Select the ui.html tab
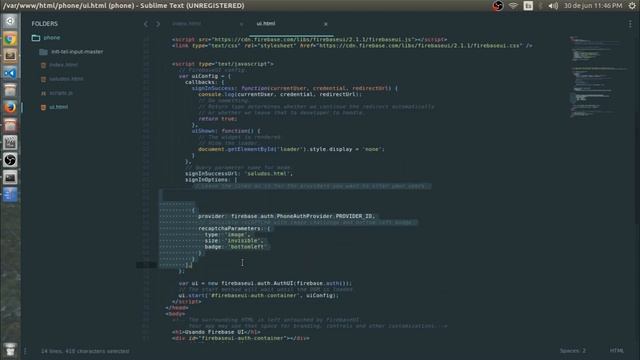640x360 pixels. 266,24
